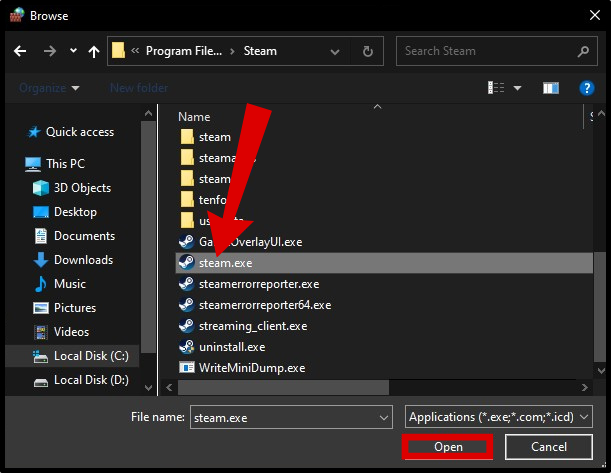Screen dimensions: 611x473
Task: Click the Steam breadcrumb segment
Action: [260, 51]
